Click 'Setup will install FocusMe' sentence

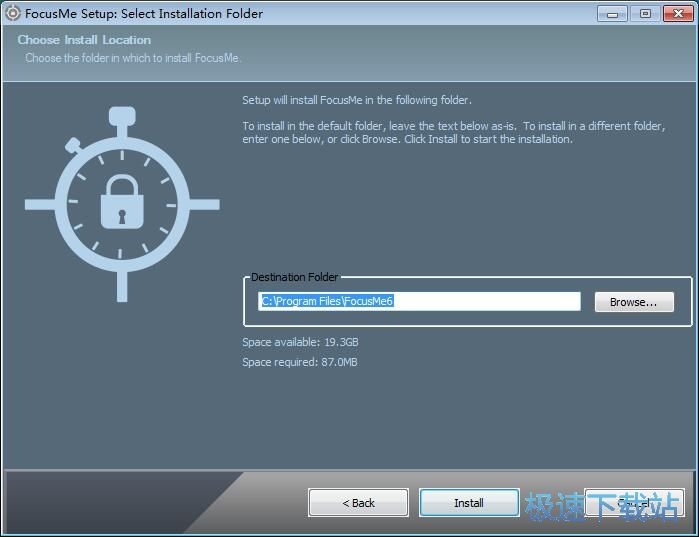[357, 100]
